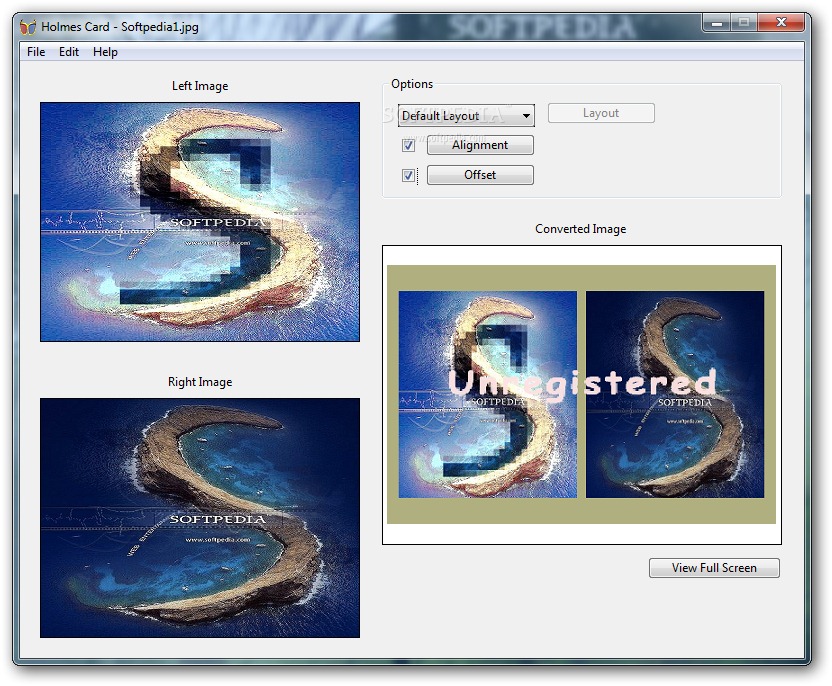Click the title 'Holmes Card - Softpedia1.jpg'
The width and height of the screenshot is (832, 686).
[120, 27]
